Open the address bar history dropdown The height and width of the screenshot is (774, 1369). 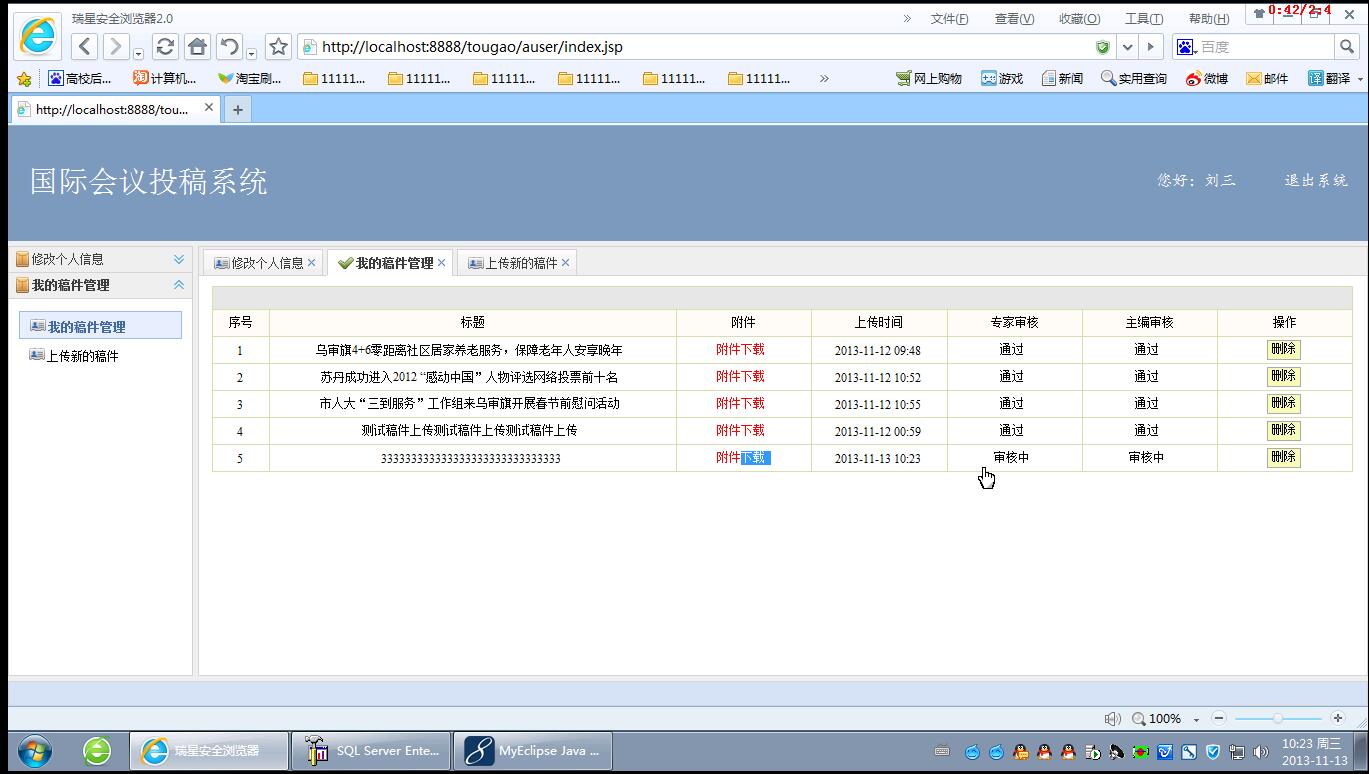[1128, 47]
